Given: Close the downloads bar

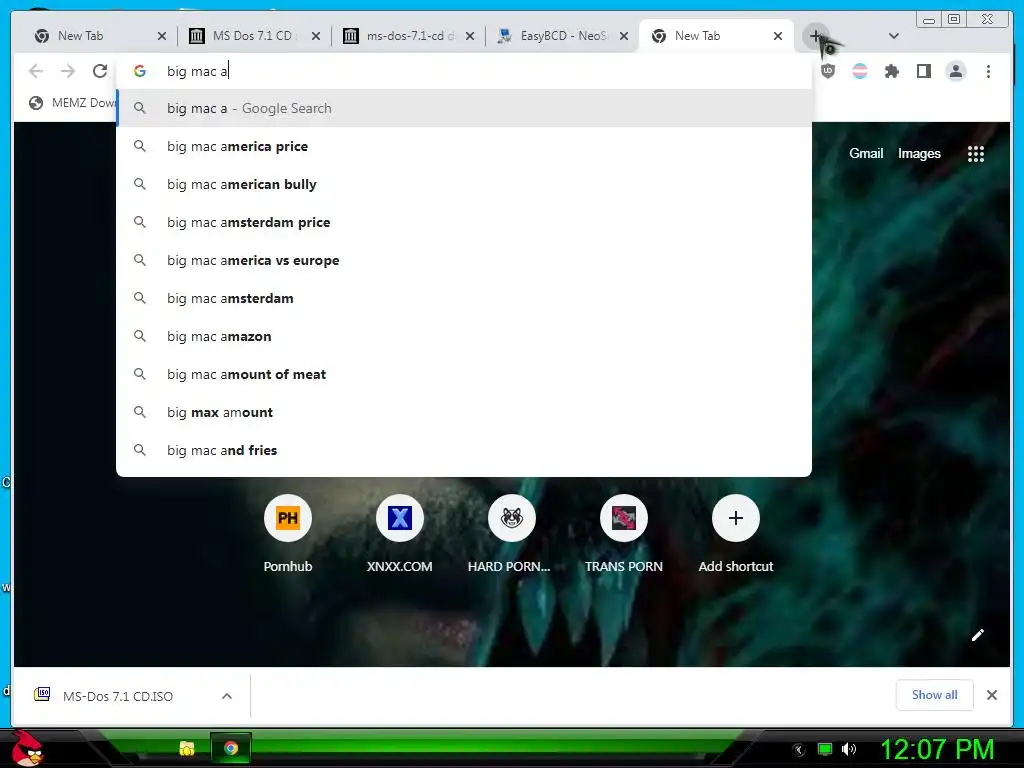Looking at the screenshot, I should pyautogui.click(x=992, y=695).
